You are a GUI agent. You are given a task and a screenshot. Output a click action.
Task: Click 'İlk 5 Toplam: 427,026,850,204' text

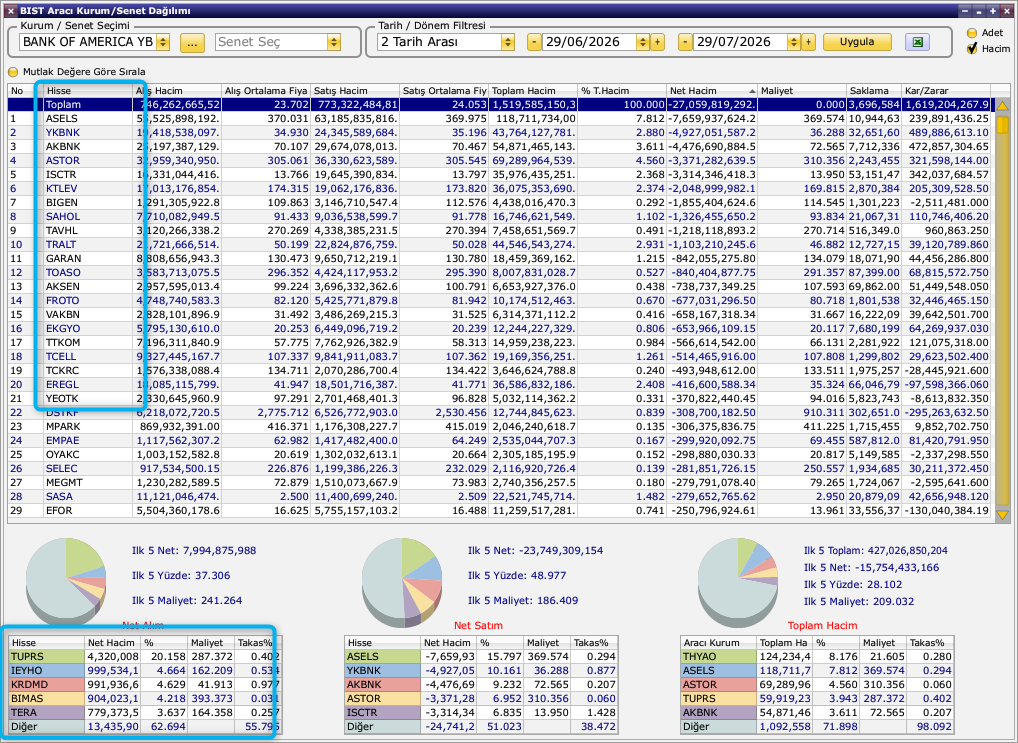(x=876, y=551)
